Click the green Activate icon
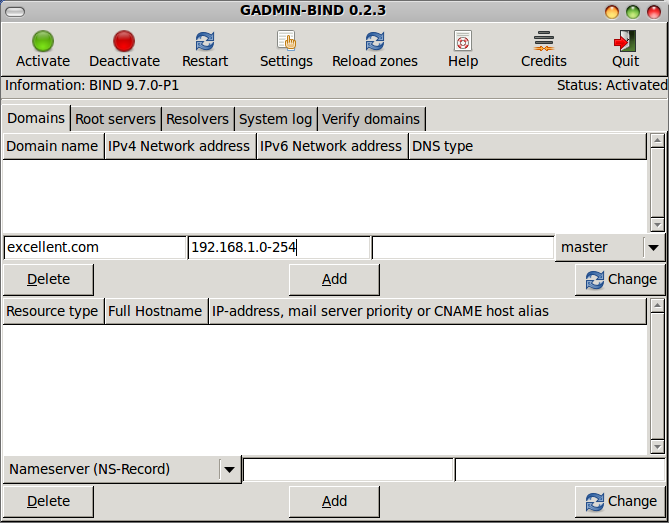Image resolution: width=669 pixels, height=523 pixels. pyautogui.click(x=43, y=41)
